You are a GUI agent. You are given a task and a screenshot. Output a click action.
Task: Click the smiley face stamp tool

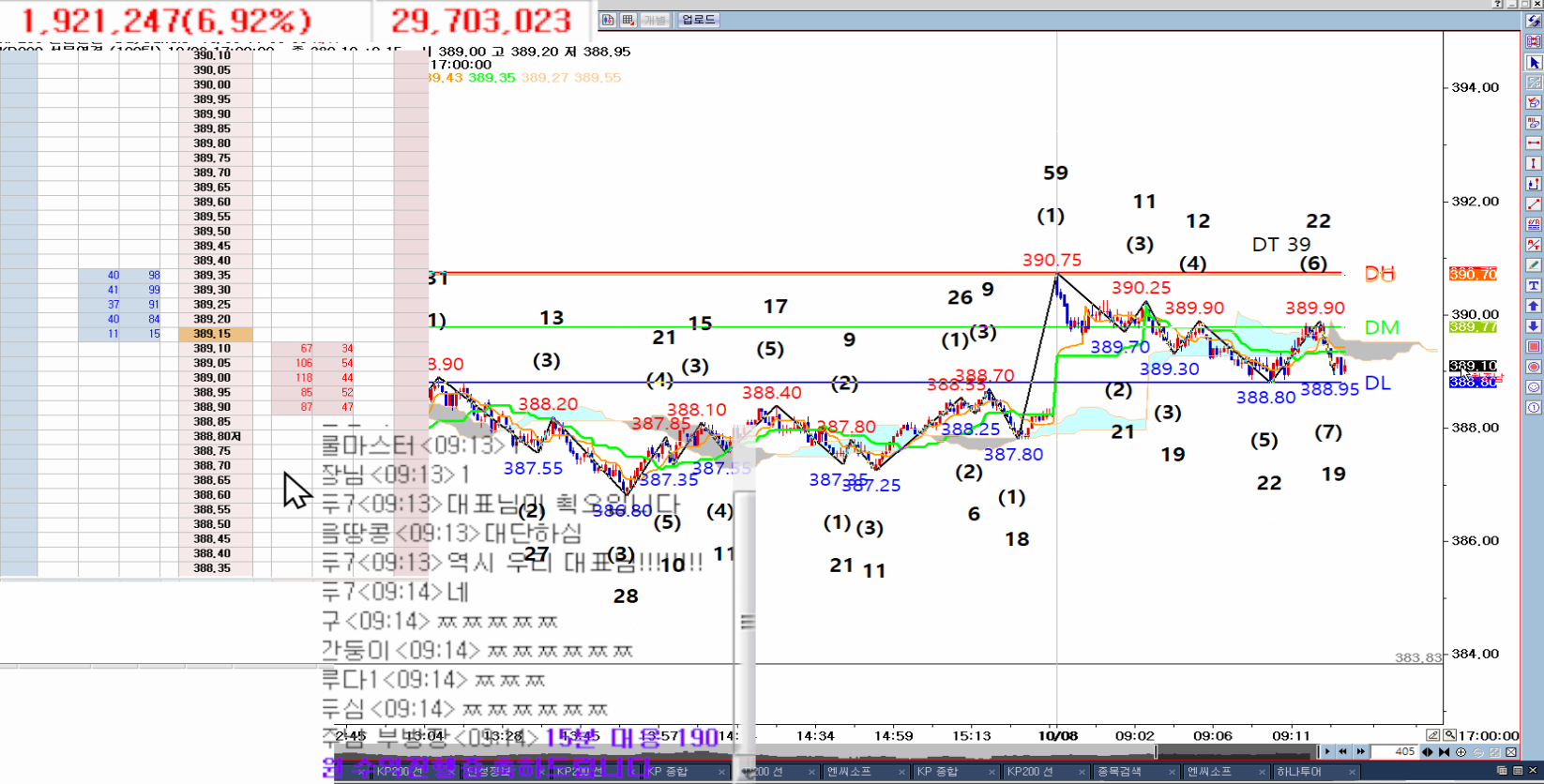pos(1534,387)
